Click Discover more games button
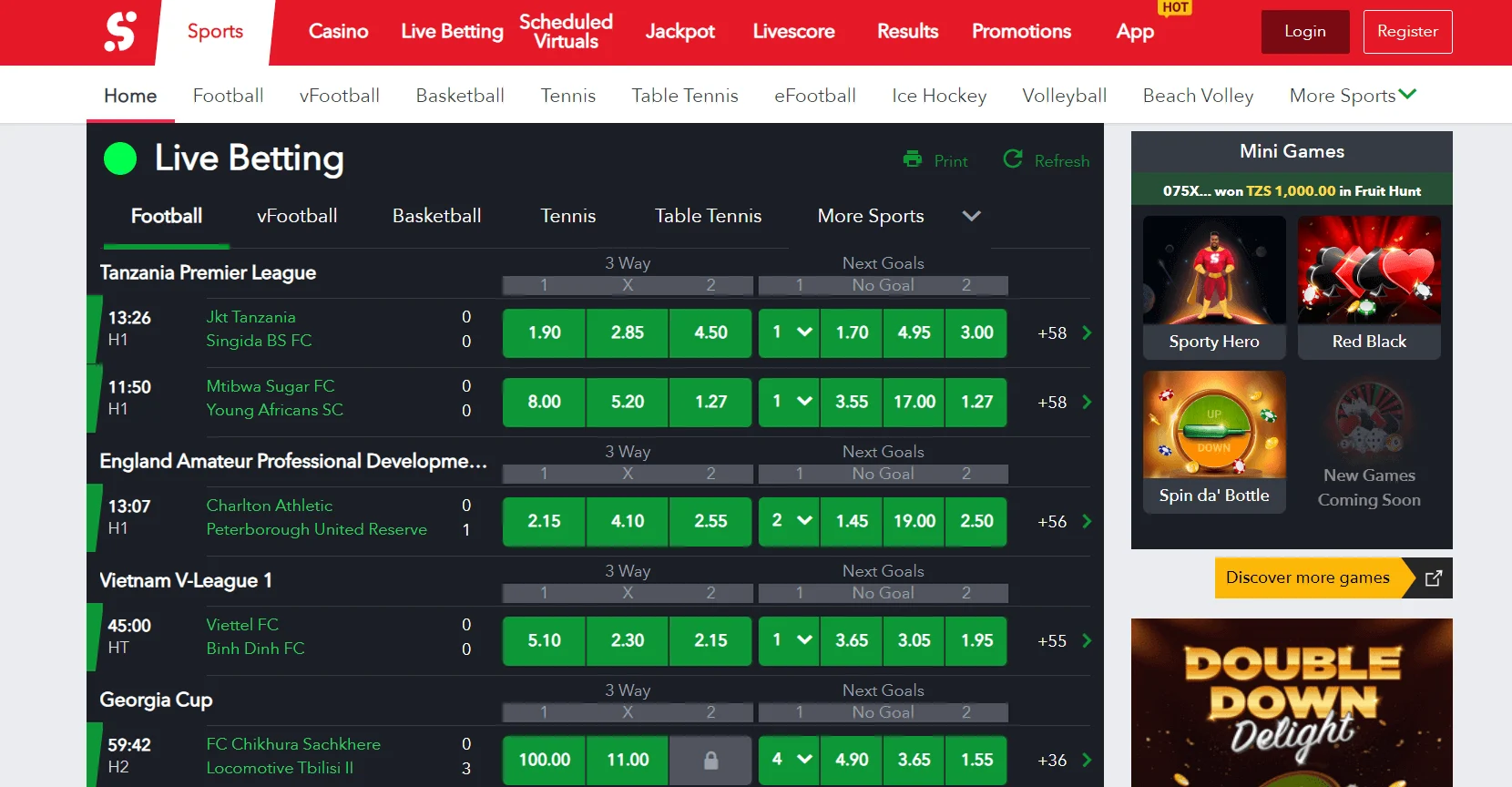Screen dimensions: 1512x787 coord(1308,577)
